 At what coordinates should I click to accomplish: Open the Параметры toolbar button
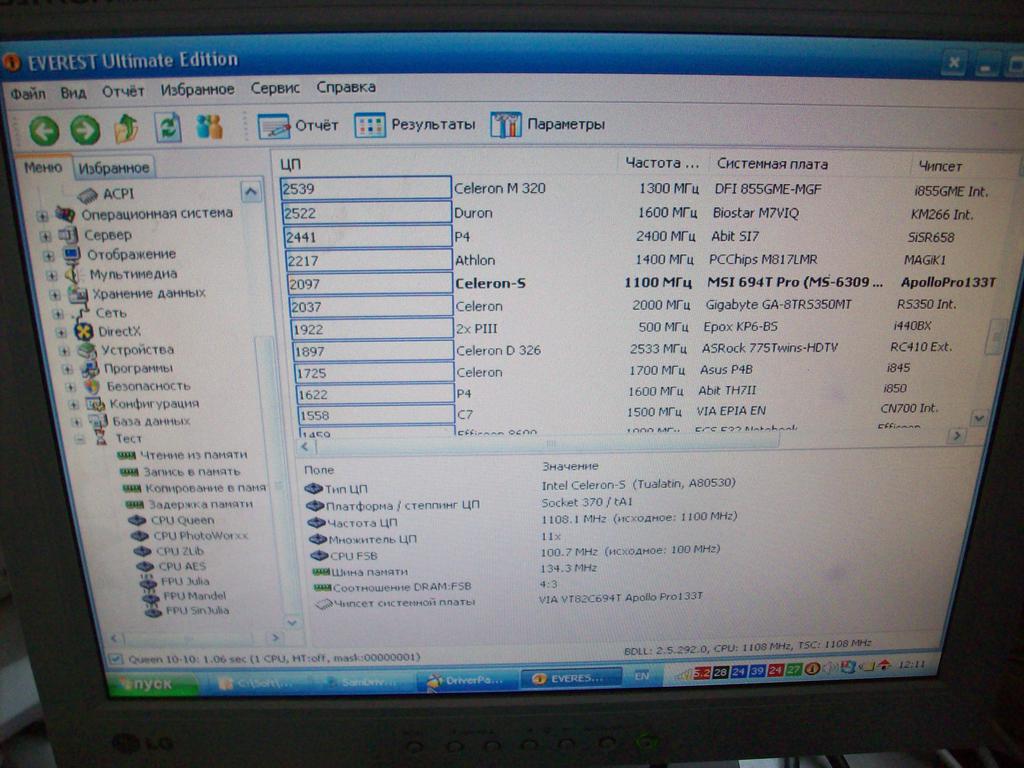[x=548, y=124]
